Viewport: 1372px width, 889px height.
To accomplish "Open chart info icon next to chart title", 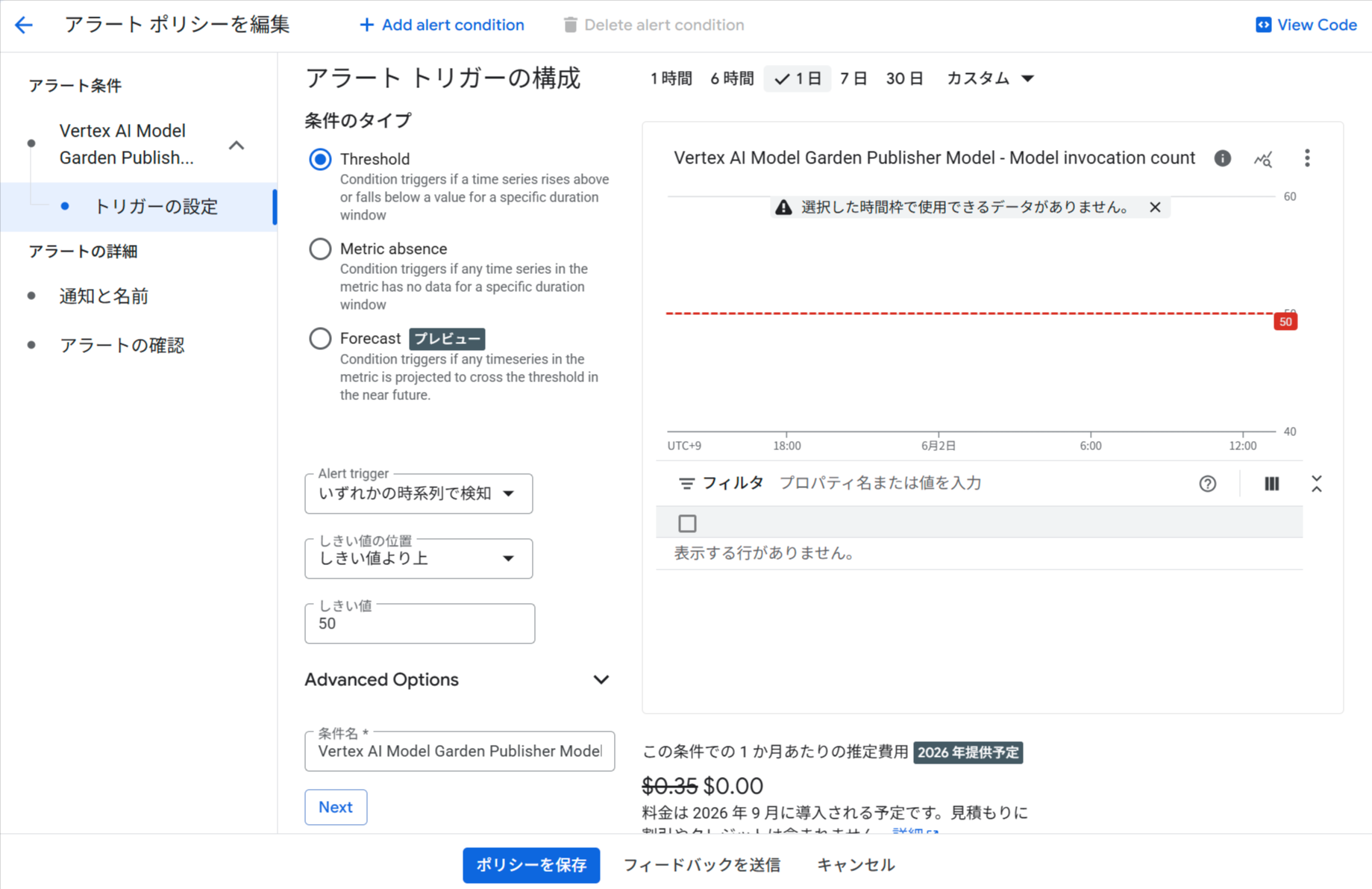I will pyautogui.click(x=1222, y=158).
